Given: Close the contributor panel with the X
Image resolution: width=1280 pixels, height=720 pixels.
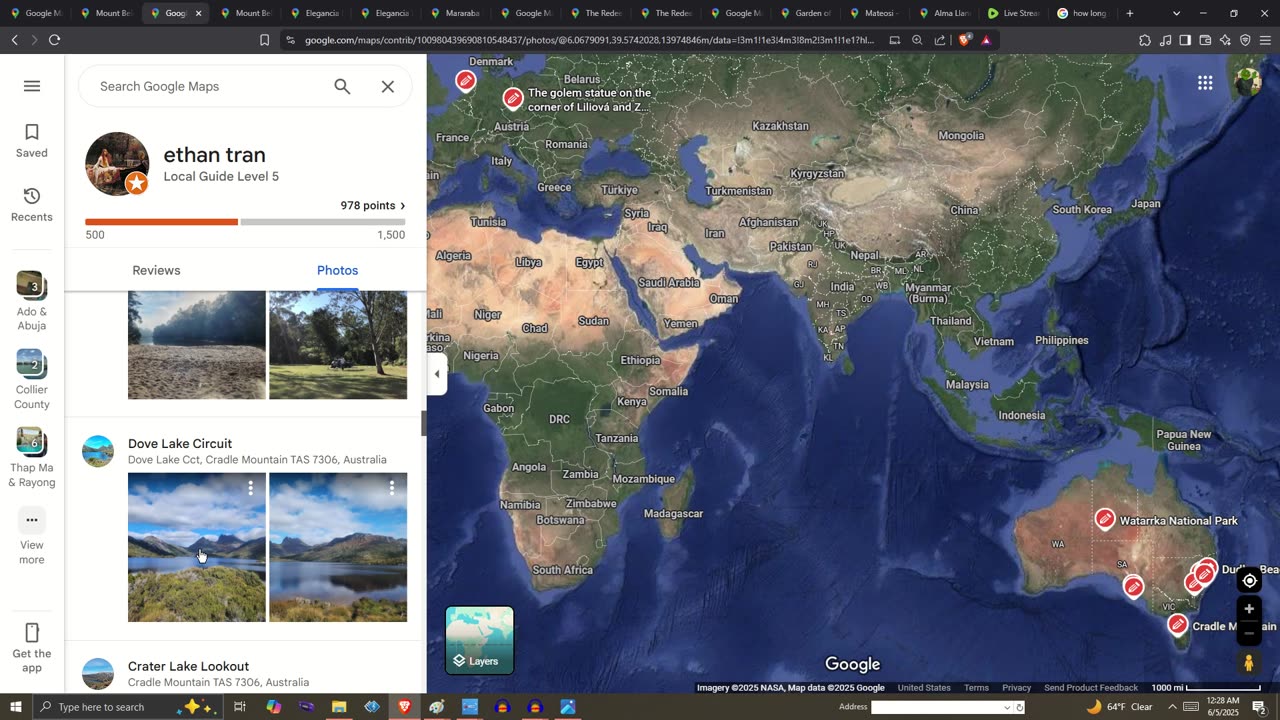Looking at the screenshot, I should coord(388,87).
